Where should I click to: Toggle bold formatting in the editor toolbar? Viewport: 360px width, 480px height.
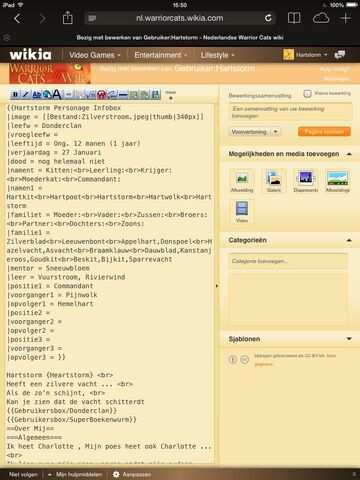point(15,95)
